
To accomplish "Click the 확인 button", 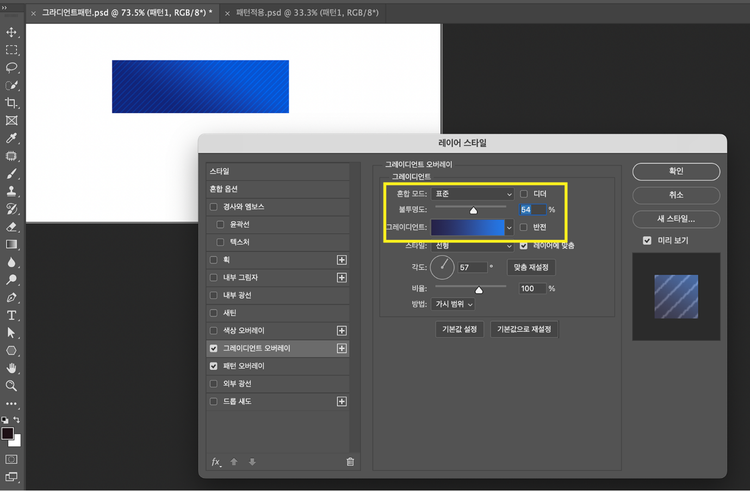I will (x=676, y=172).
